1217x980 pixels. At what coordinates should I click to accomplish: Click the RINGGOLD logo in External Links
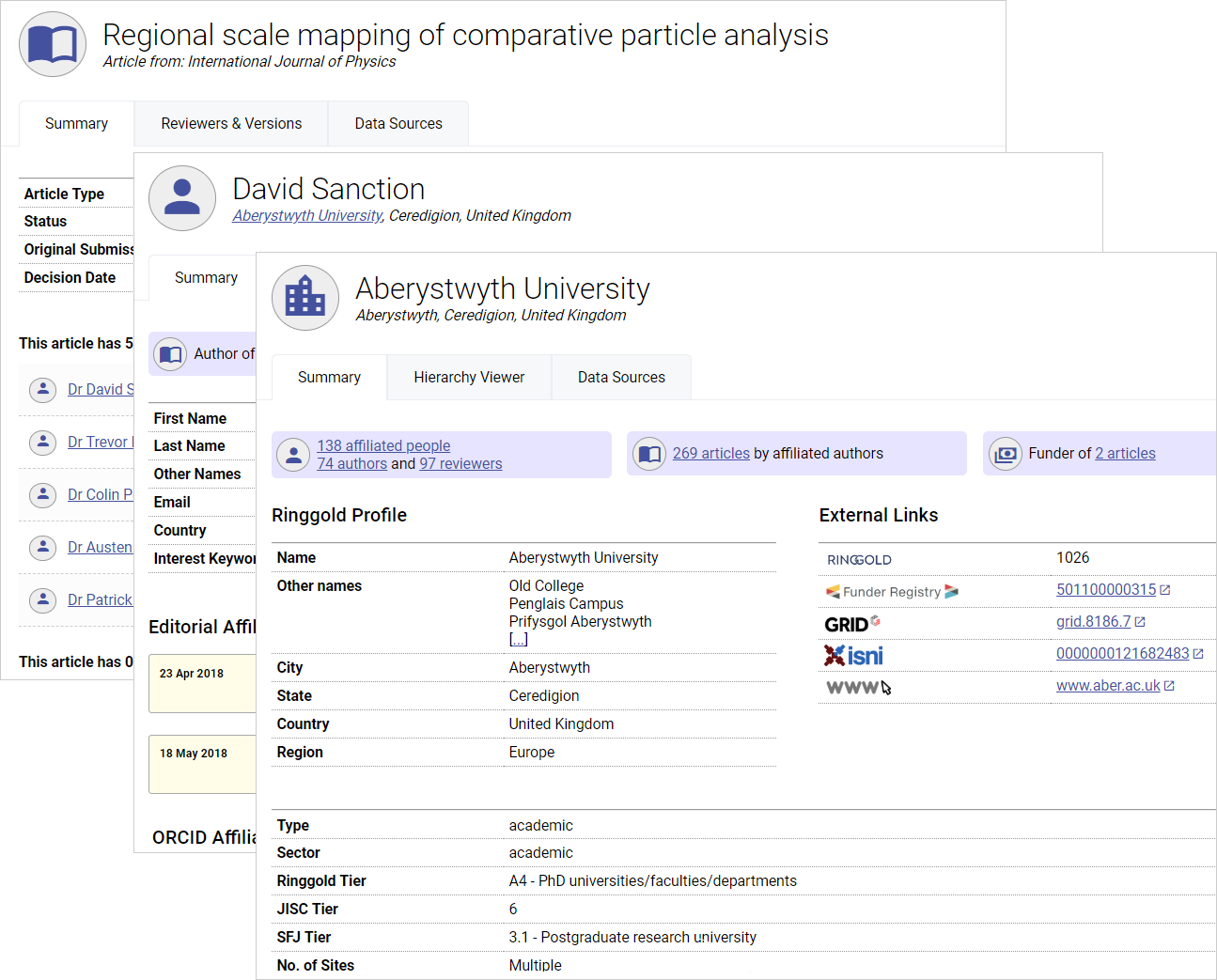coord(857,559)
